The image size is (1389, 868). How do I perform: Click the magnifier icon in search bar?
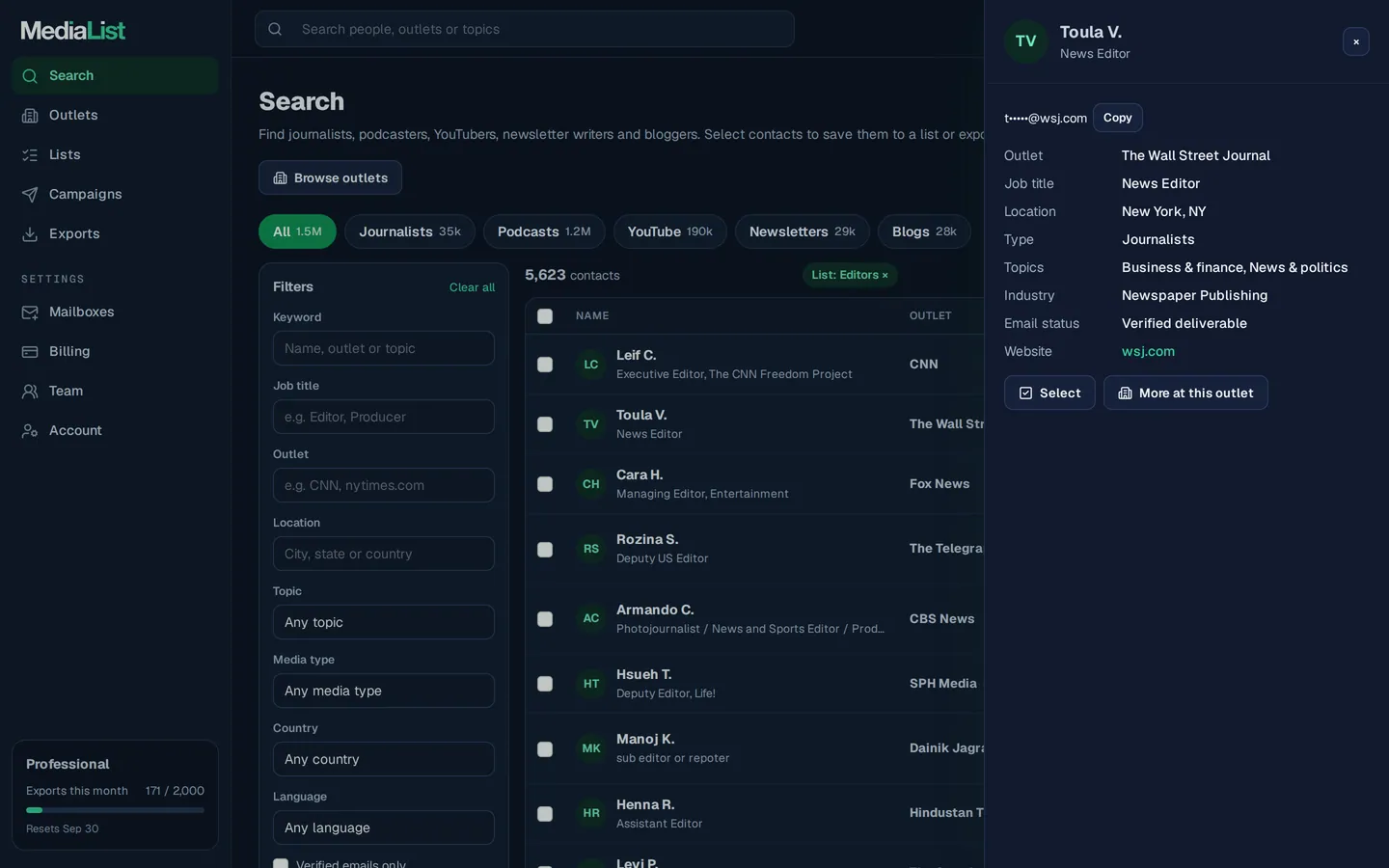pyautogui.click(x=275, y=29)
